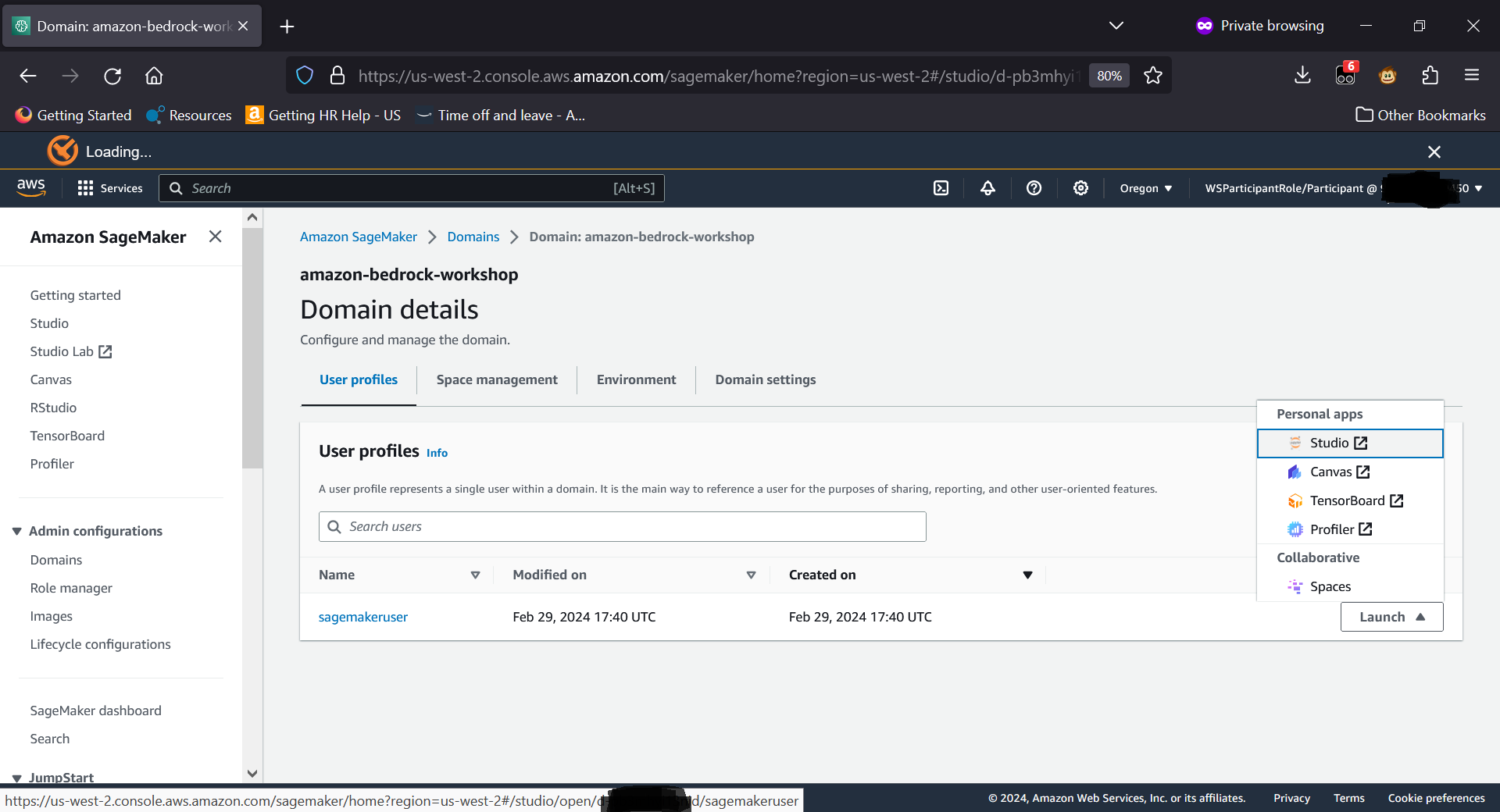Open AWS CloudShell icon in top bar
This screenshot has height=812, width=1500.
[x=941, y=188]
